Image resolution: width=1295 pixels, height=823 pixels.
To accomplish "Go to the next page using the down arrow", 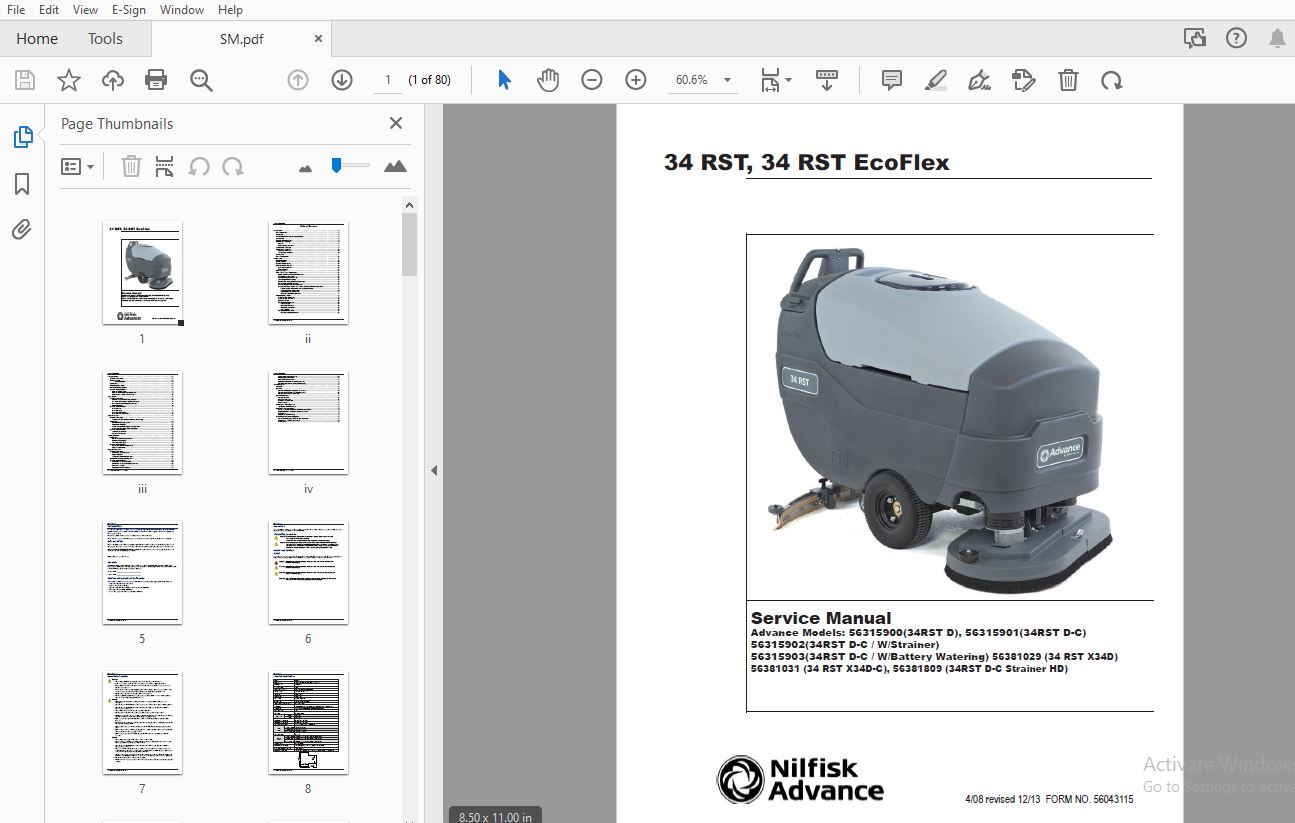I will pos(342,80).
